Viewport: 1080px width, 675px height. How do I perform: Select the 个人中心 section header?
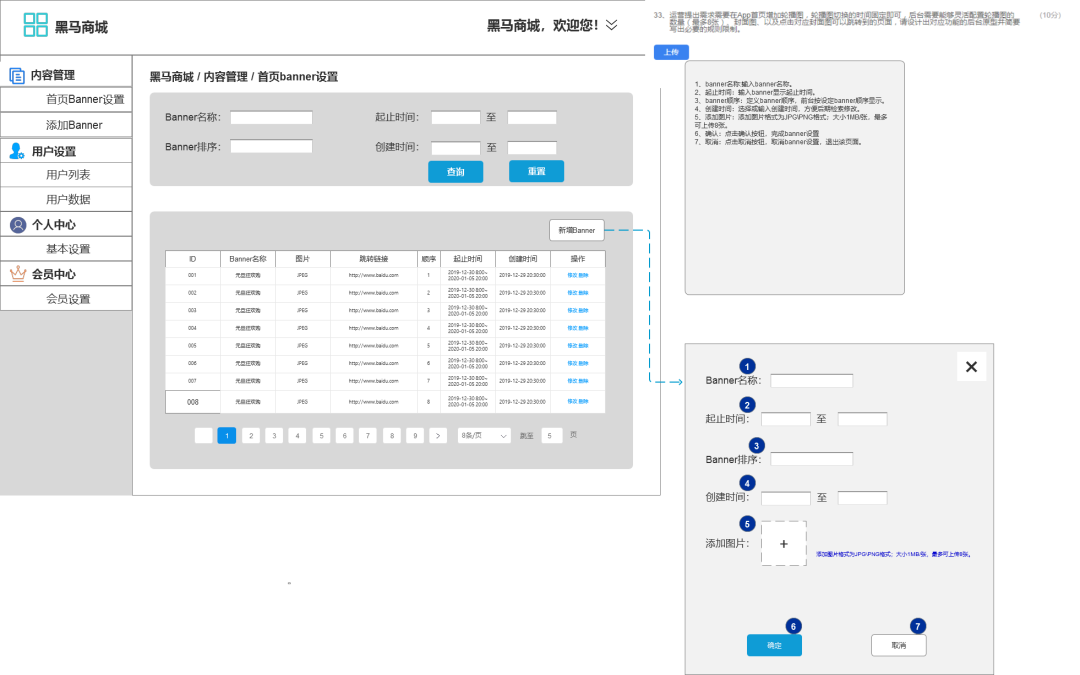(66, 225)
